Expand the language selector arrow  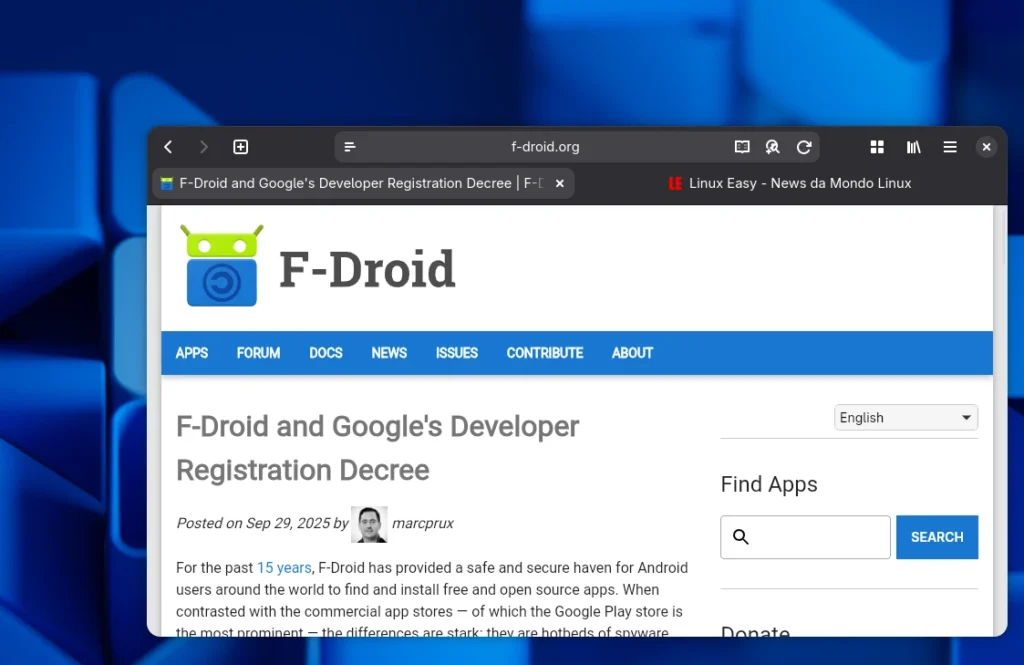coord(966,417)
